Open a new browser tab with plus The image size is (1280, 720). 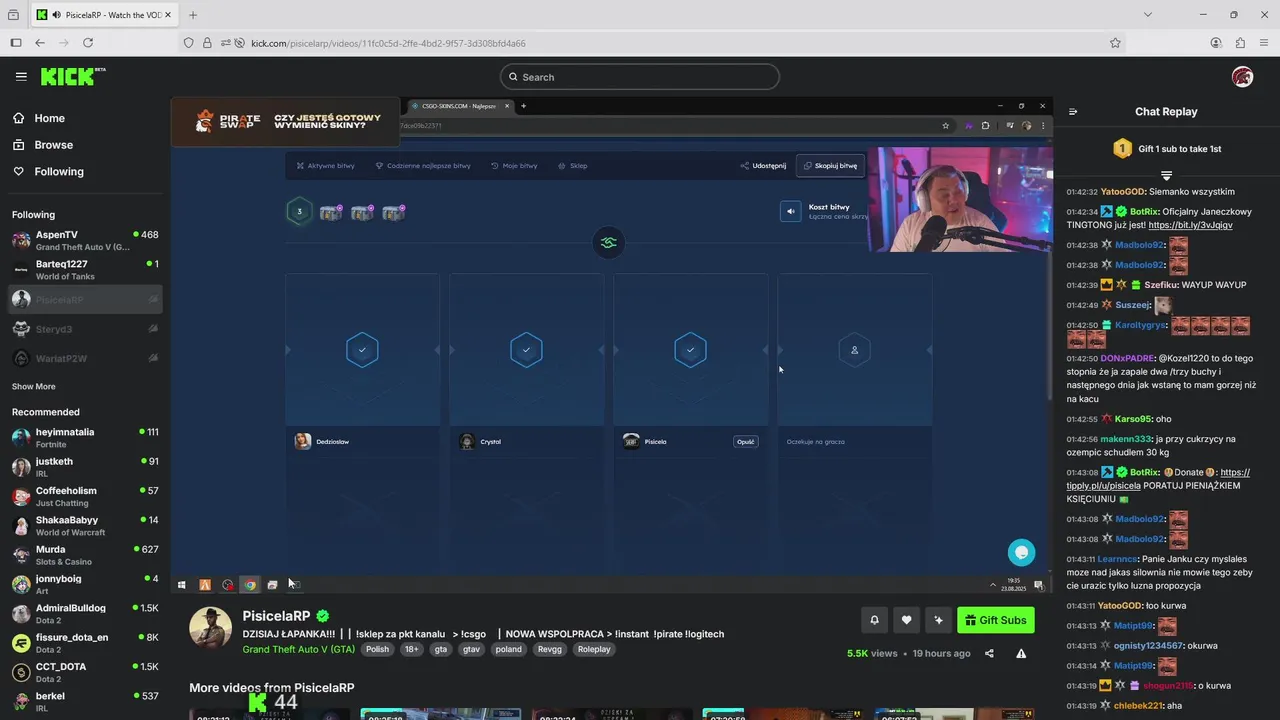click(193, 15)
